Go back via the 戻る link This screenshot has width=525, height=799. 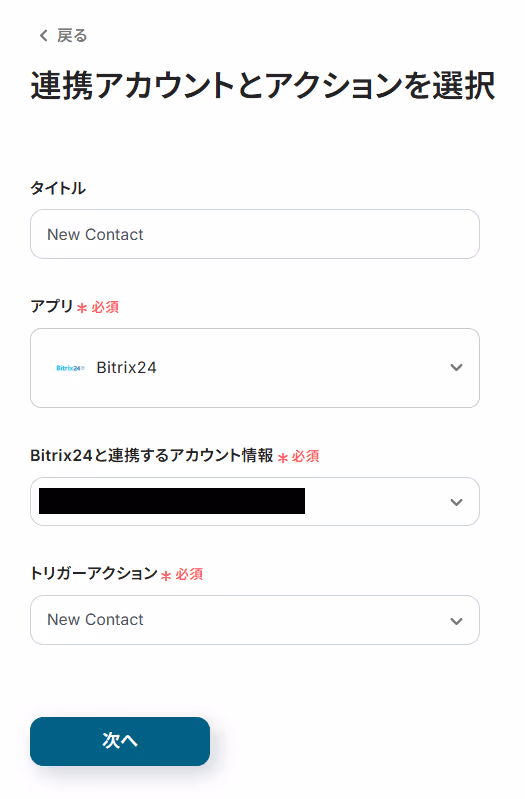click(63, 36)
